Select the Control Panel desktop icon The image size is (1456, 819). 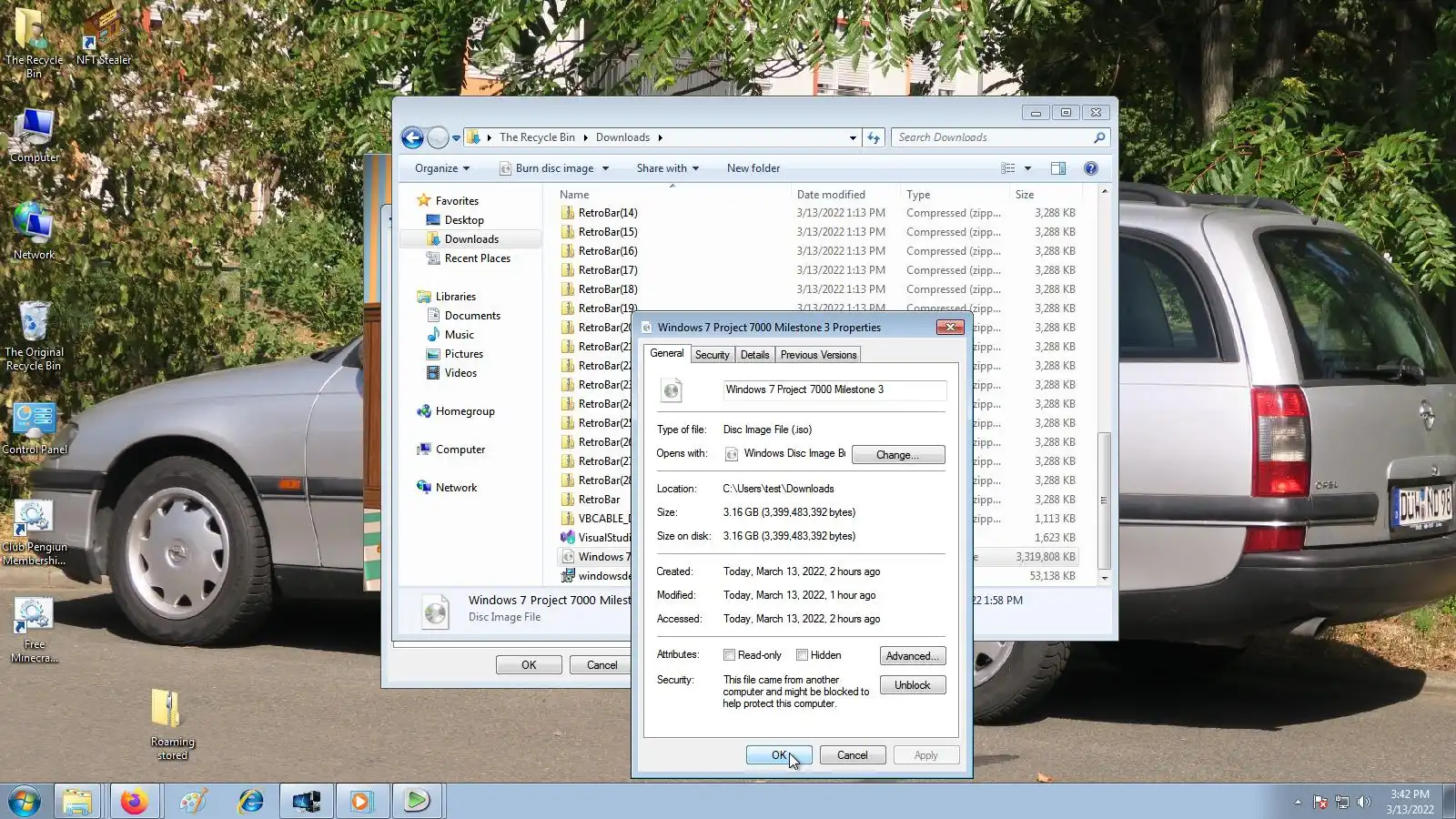35,430
